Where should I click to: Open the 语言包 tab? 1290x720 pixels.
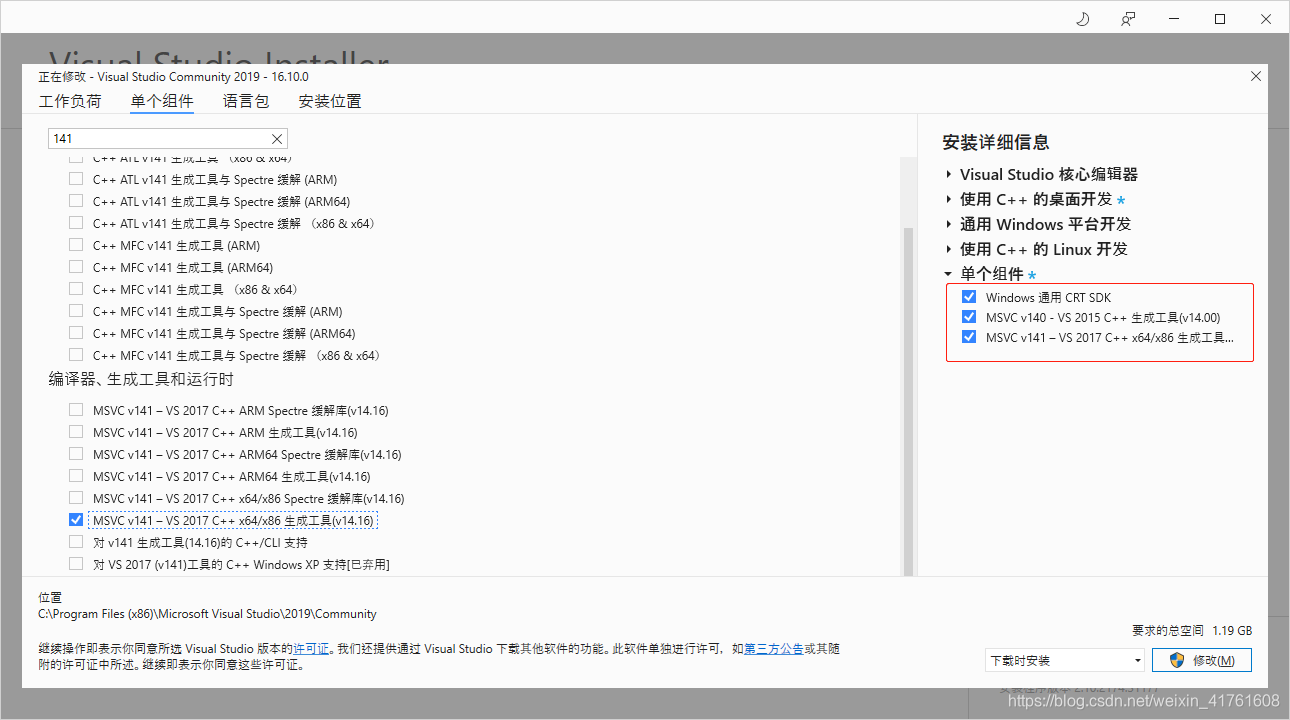pos(246,101)
